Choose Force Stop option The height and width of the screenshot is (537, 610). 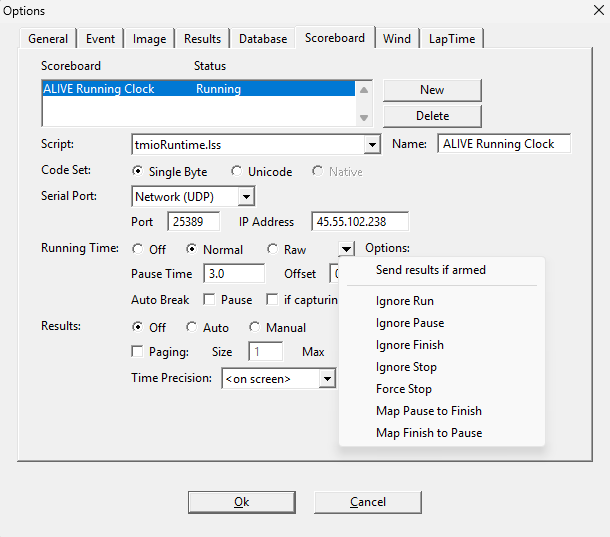(442, 389)
